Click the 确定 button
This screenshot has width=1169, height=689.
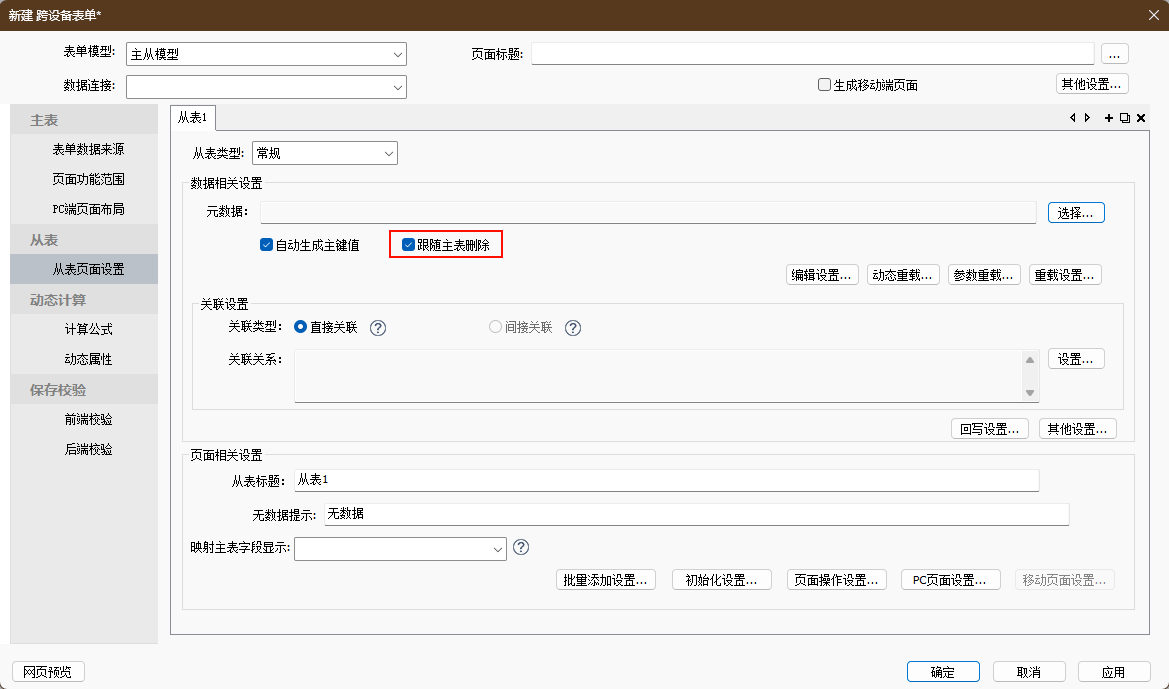[x=942, y=672]
